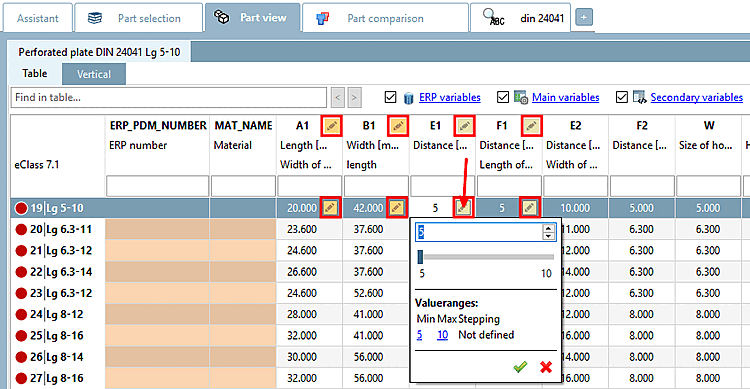This screenshot has width=750, height=389.
Task: Add a new tab with plus button
Action: [x=584, y=18]
